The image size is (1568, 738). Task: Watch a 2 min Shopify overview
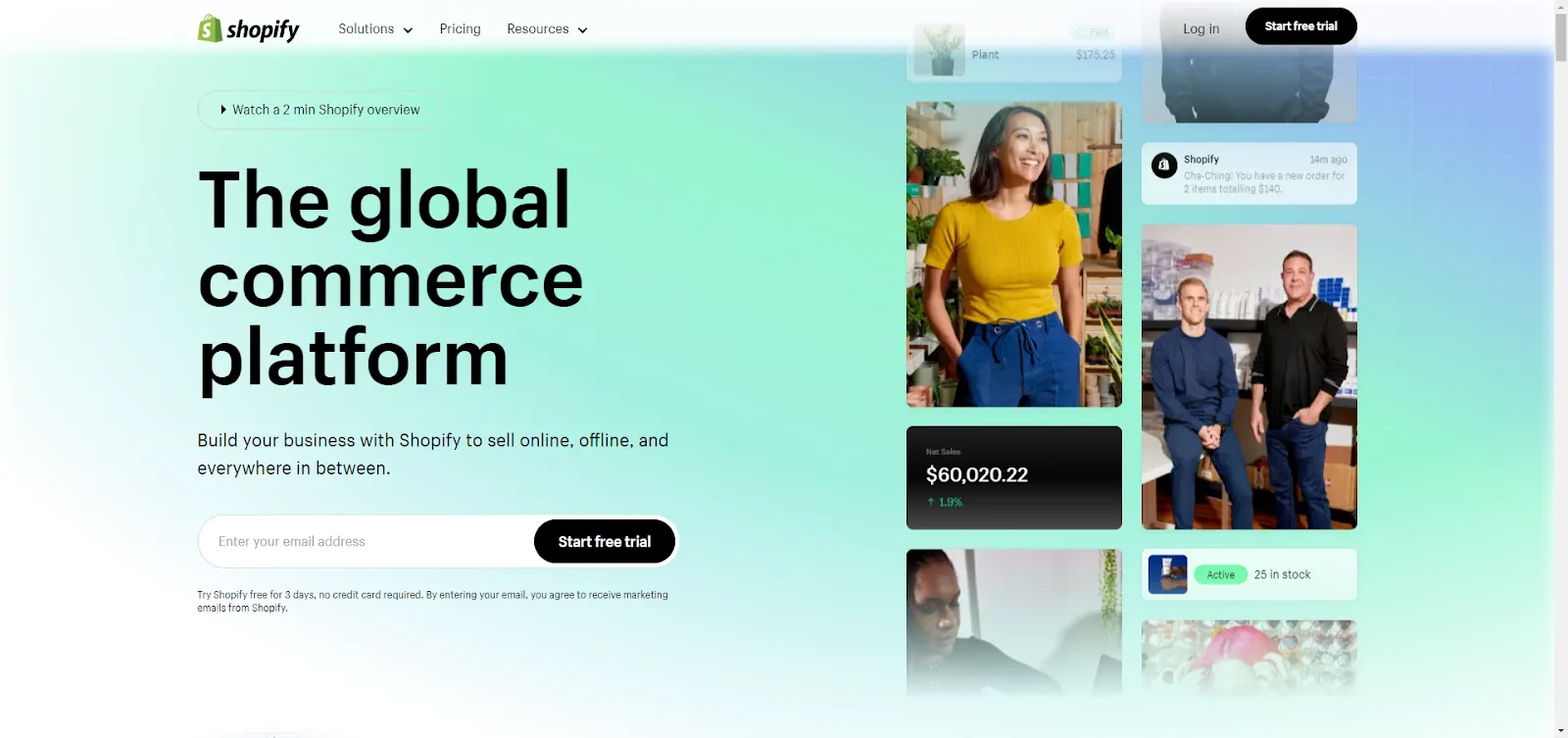tap(320, 110)
